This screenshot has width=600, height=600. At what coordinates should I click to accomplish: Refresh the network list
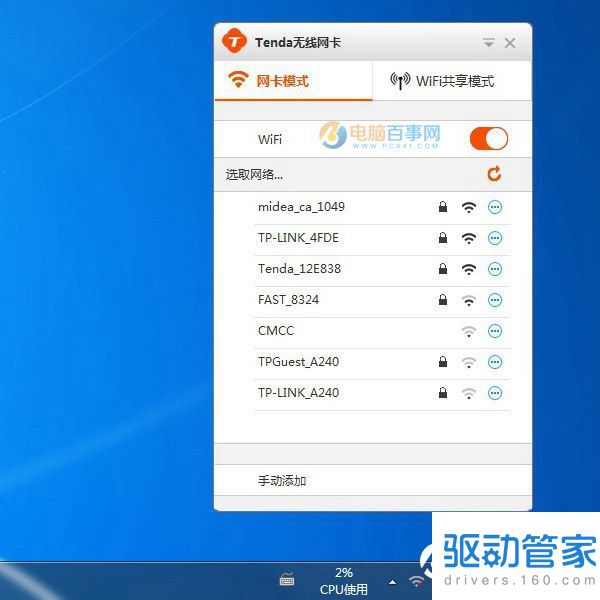494,174
